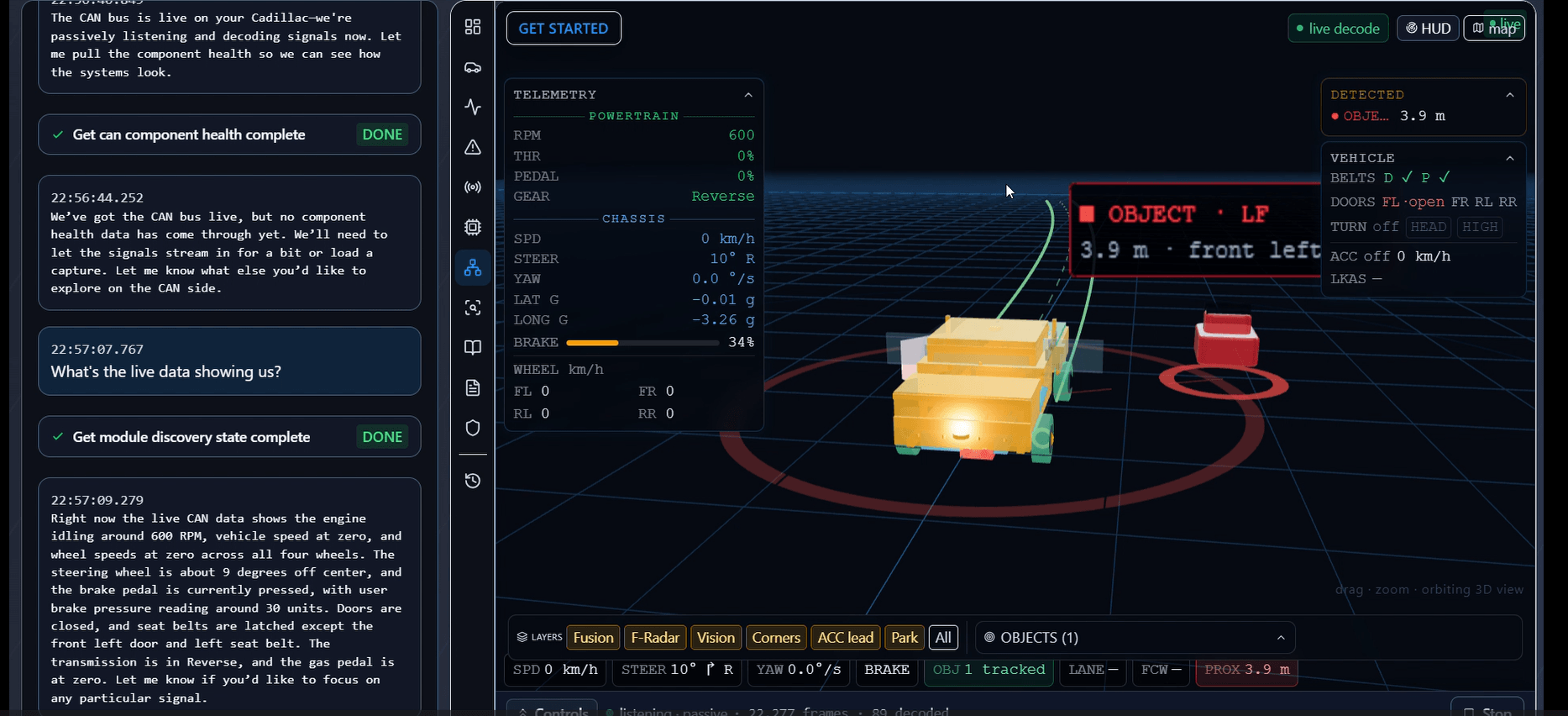Select the radio broadcast signal icon

[x=473, y=187]
